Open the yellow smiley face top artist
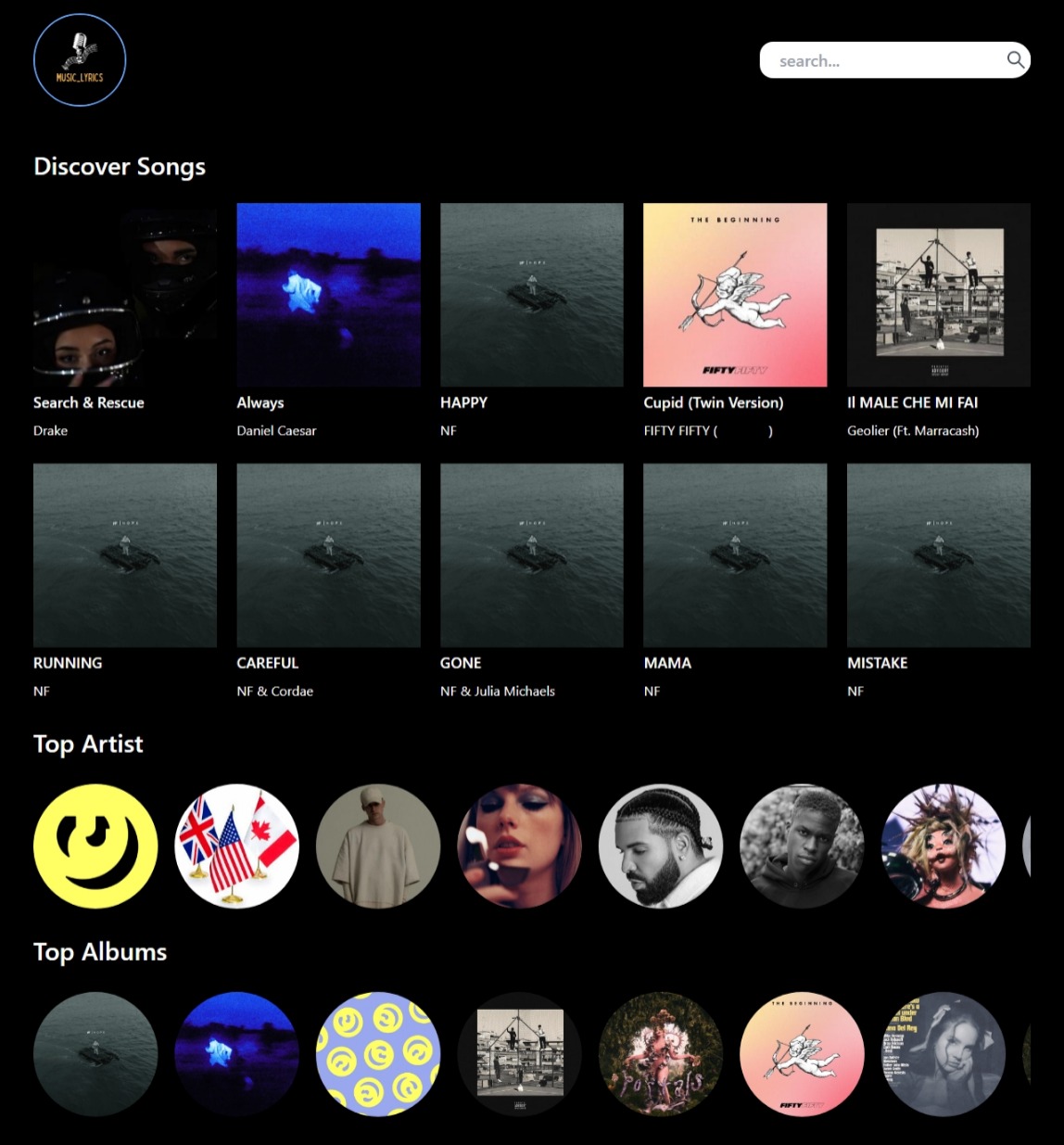The height and width of the screenshot is (1145, 1064). [x=95, y=846]
